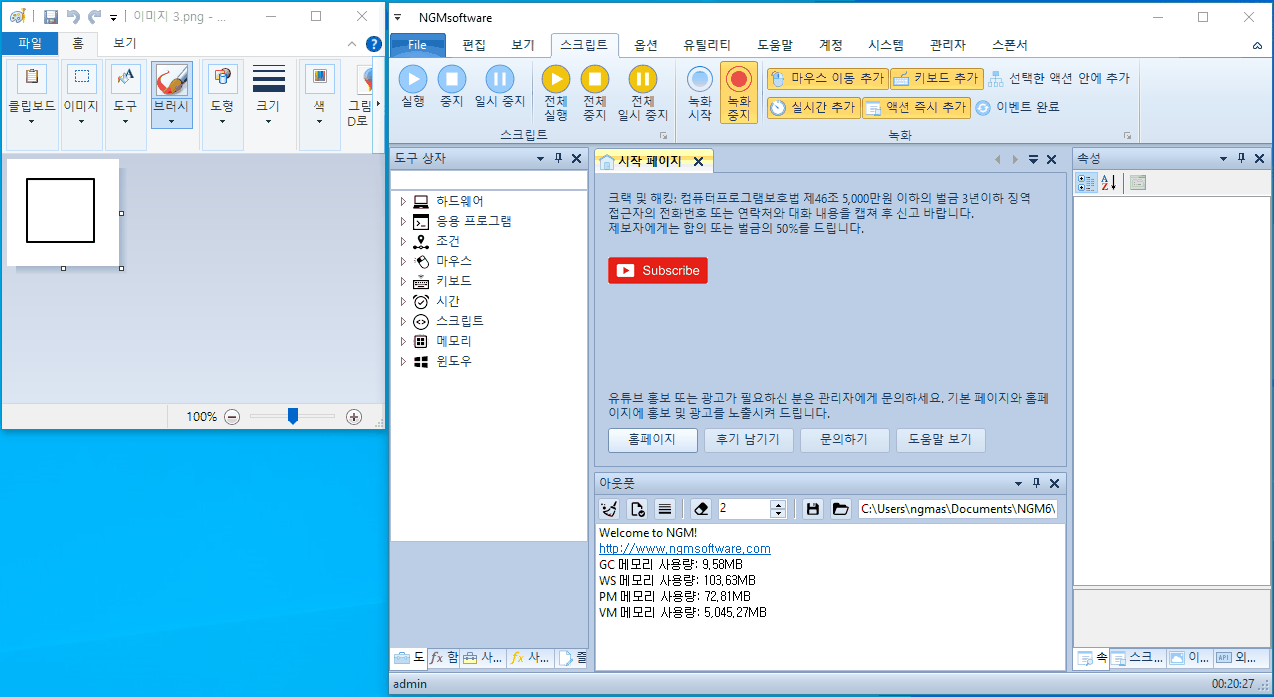Image resolution: width=1274 pixels, height=697 pixels.
Task: Pin the 도구 상자 panel
Action: [559, 159]
